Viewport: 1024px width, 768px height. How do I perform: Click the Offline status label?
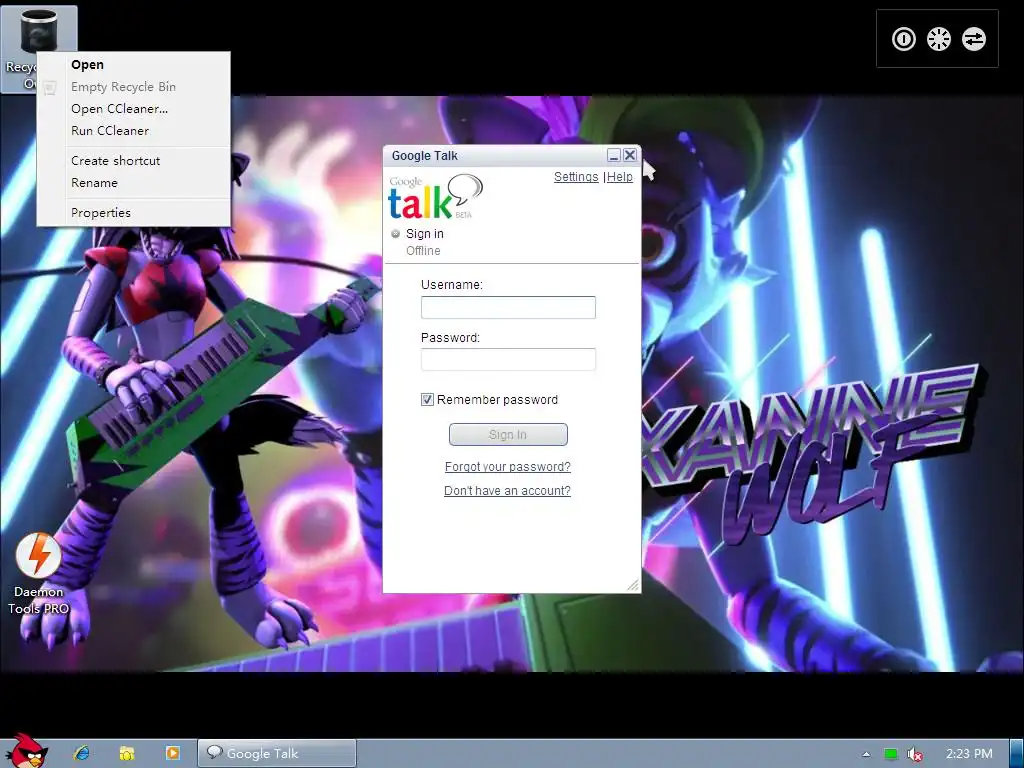(423, 251)
